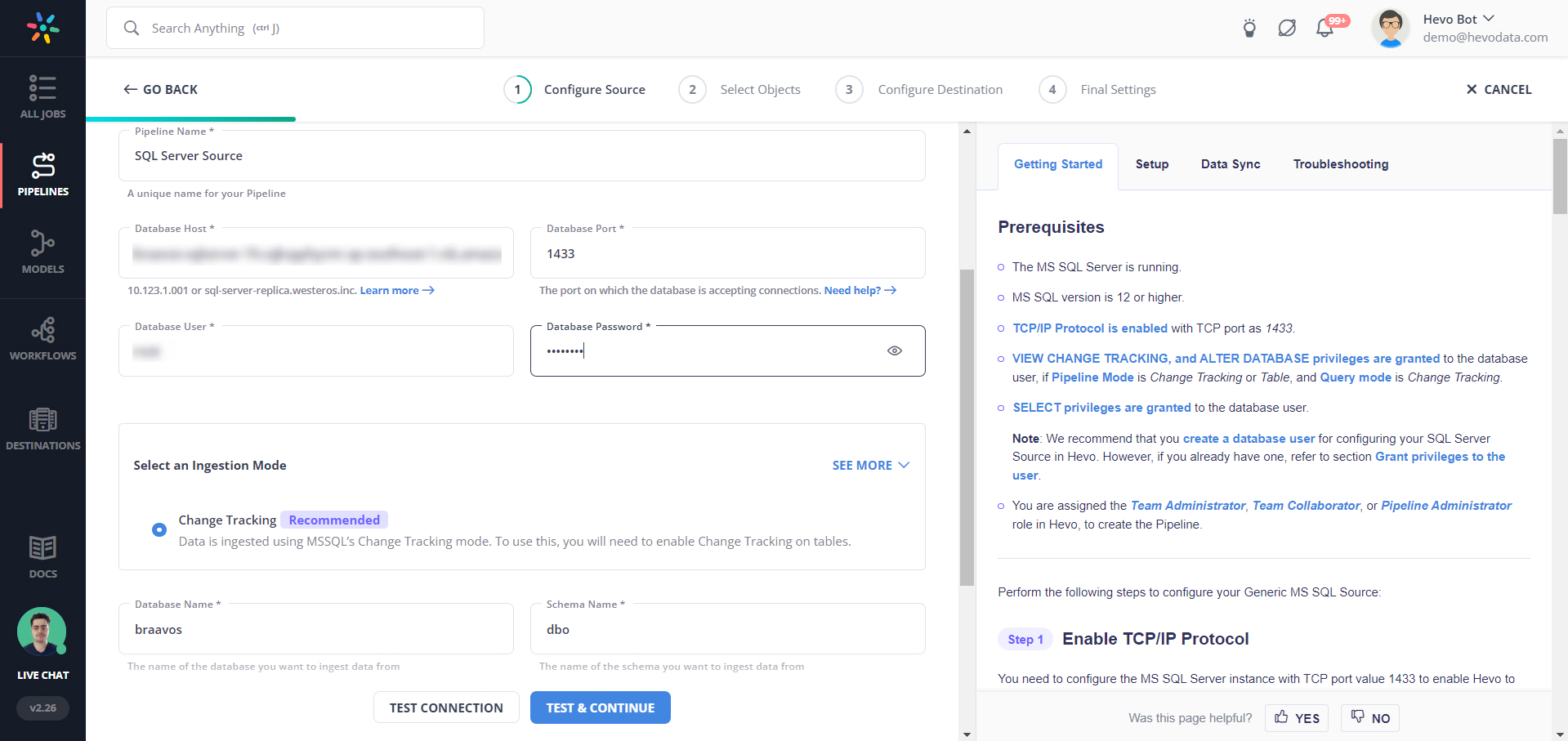Screen dimensions: 1568x741
Task: Click the v2.26 version badge
Action: (42, 708)
